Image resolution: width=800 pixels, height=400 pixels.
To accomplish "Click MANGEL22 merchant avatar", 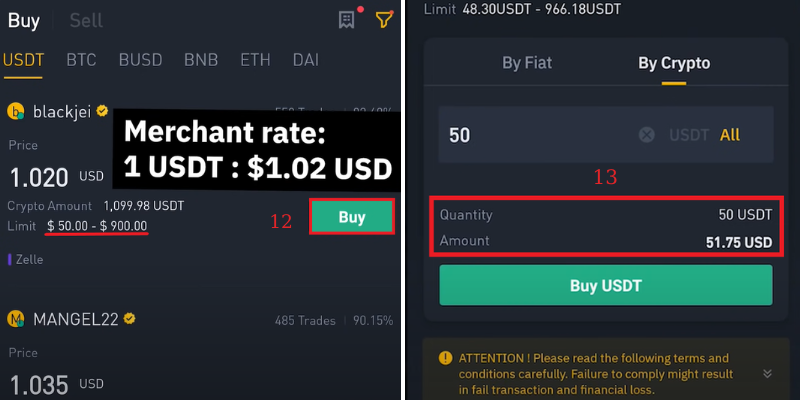I will (x=16, y=319).
